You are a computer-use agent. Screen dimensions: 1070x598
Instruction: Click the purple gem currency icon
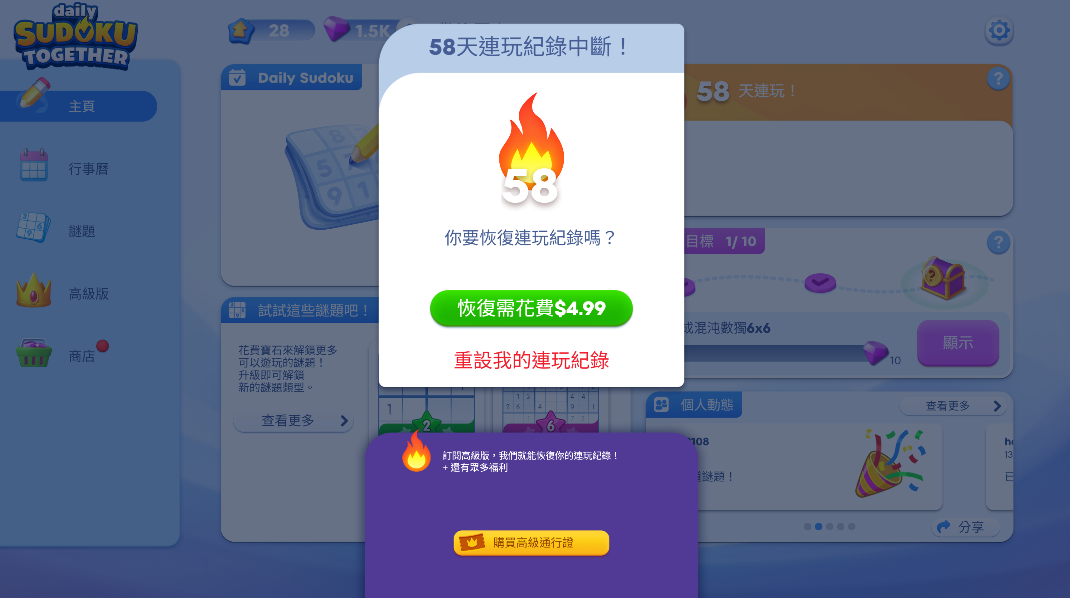click(x=336, y=29)
